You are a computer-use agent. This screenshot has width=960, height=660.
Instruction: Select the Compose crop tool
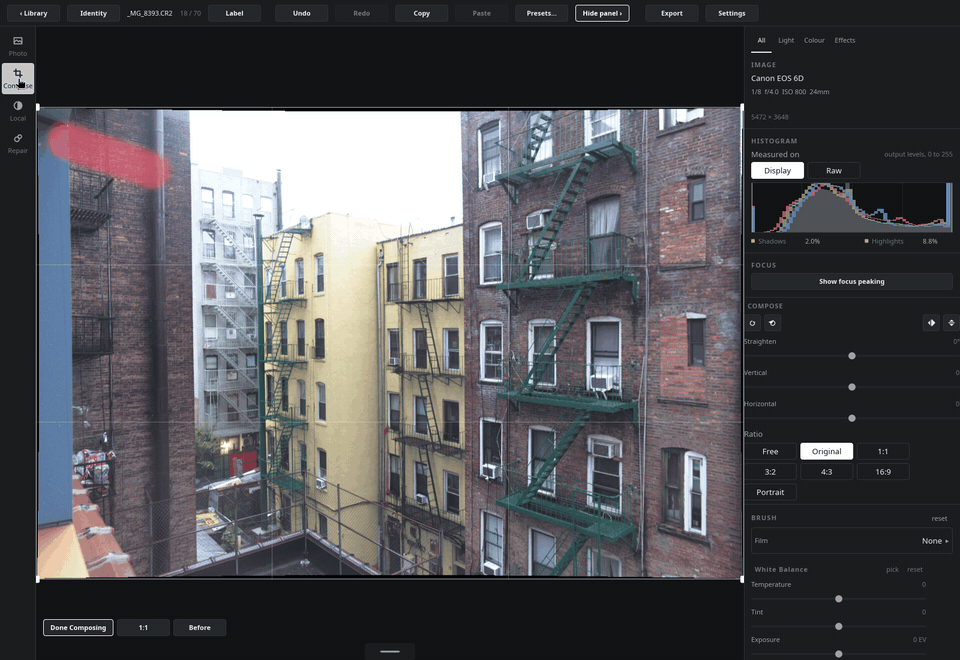(18, 78)
